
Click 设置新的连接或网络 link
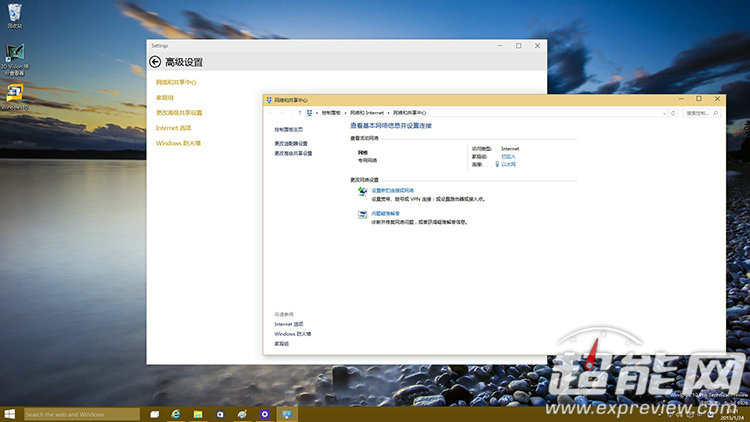[x=392, y=189]
